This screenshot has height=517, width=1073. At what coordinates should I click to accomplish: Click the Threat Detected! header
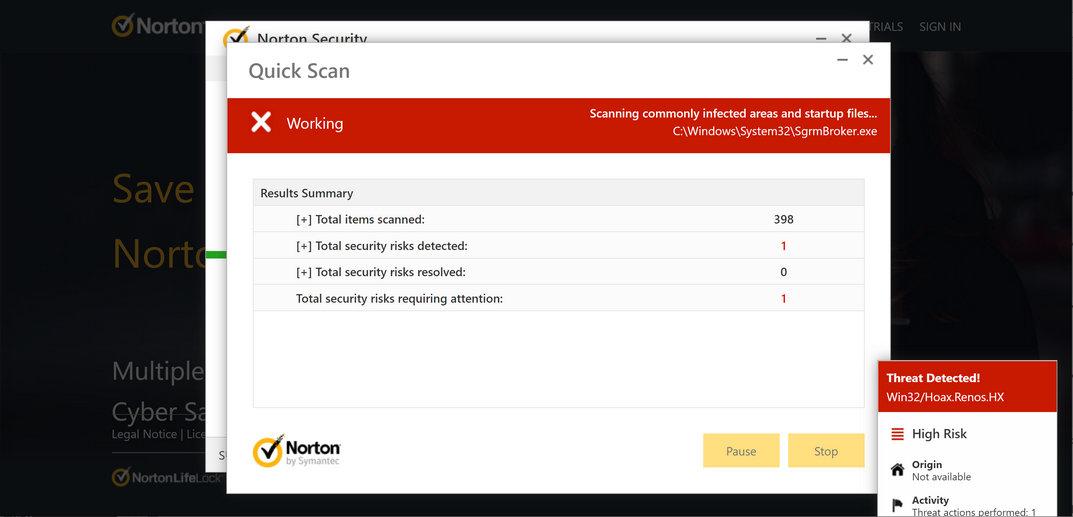933,378
